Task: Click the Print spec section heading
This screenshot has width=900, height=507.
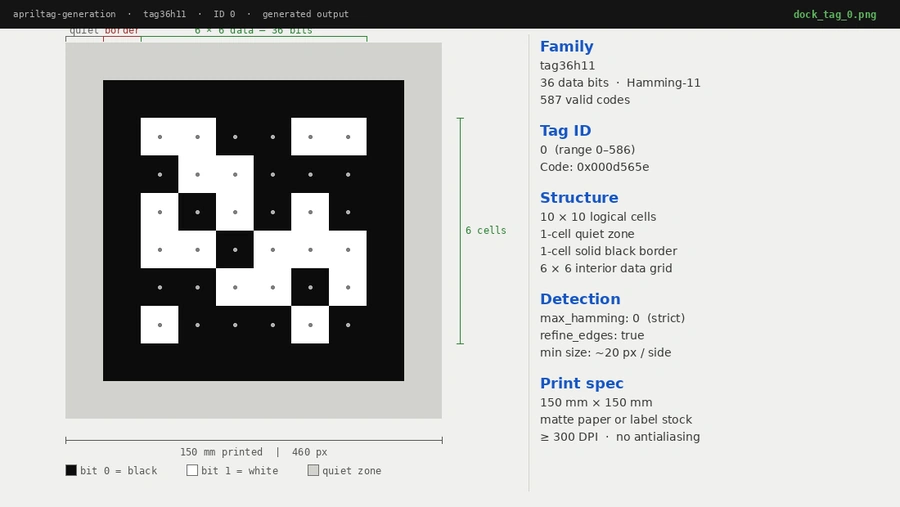Action: [x=581, y=384]
